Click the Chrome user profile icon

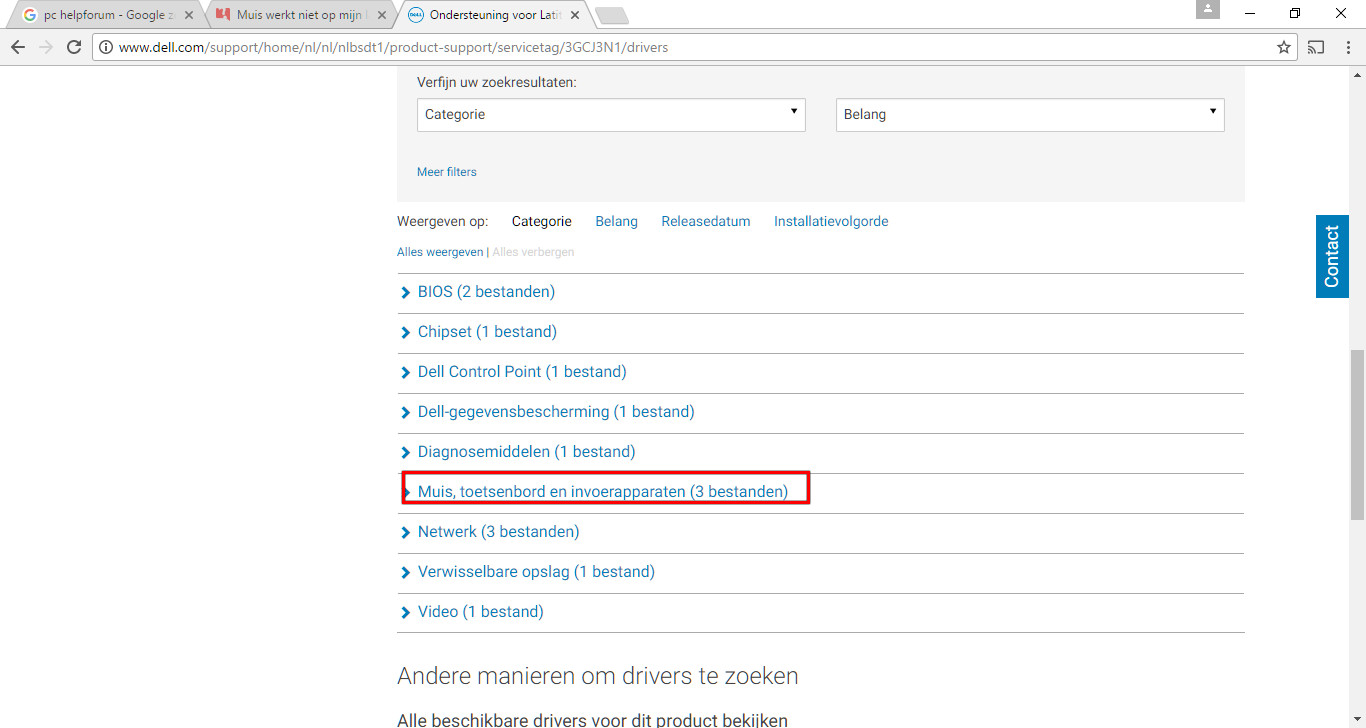click(1208, 9)
